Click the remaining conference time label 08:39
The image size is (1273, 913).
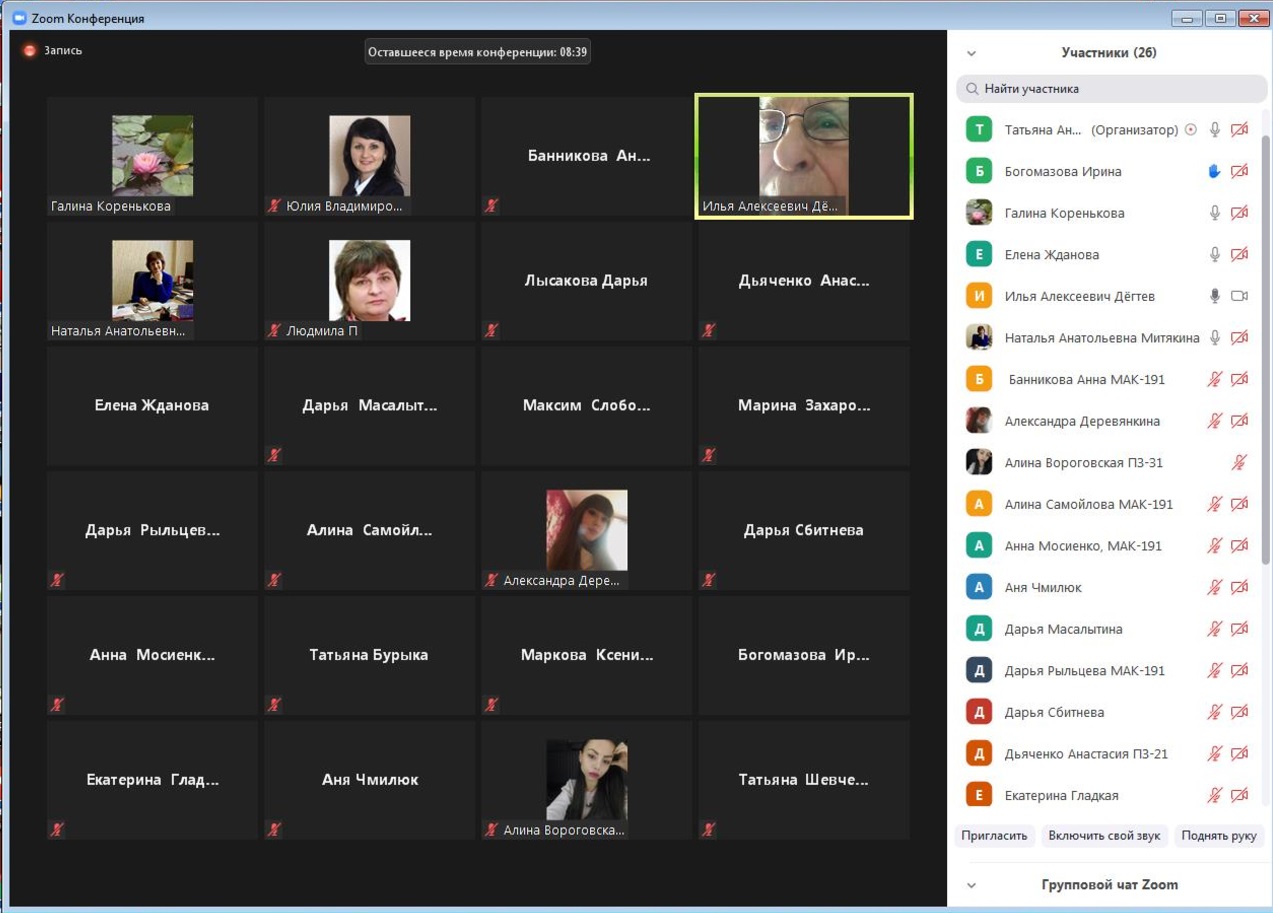(478, 52)
